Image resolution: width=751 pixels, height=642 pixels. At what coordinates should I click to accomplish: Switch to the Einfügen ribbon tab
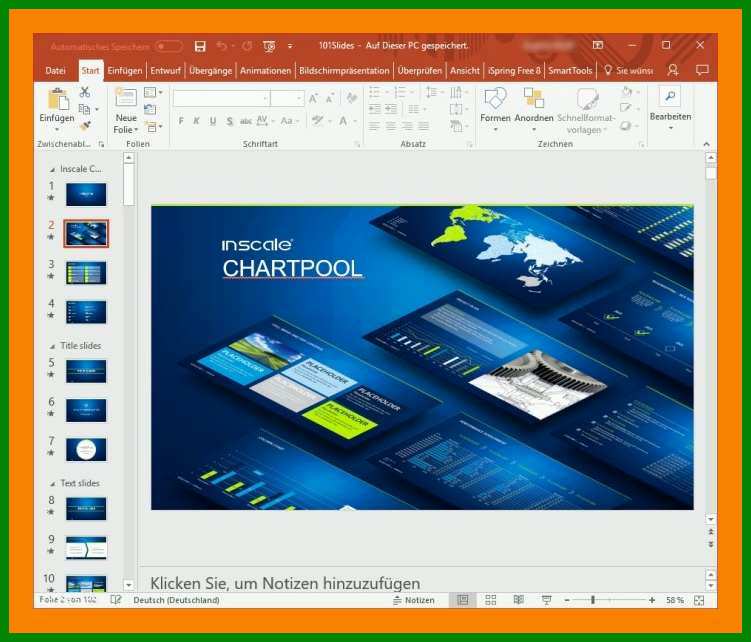pyautogui.click(x=125, y=70)
